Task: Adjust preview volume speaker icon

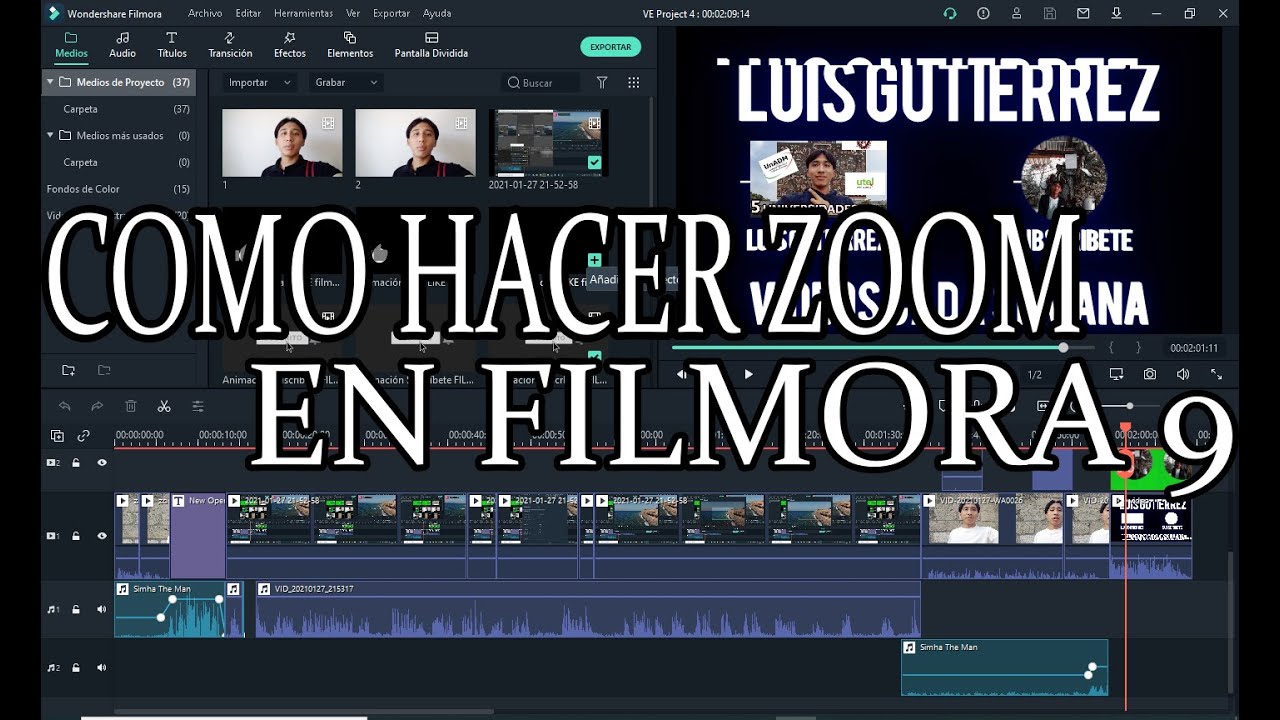Action: (1183, 374)
